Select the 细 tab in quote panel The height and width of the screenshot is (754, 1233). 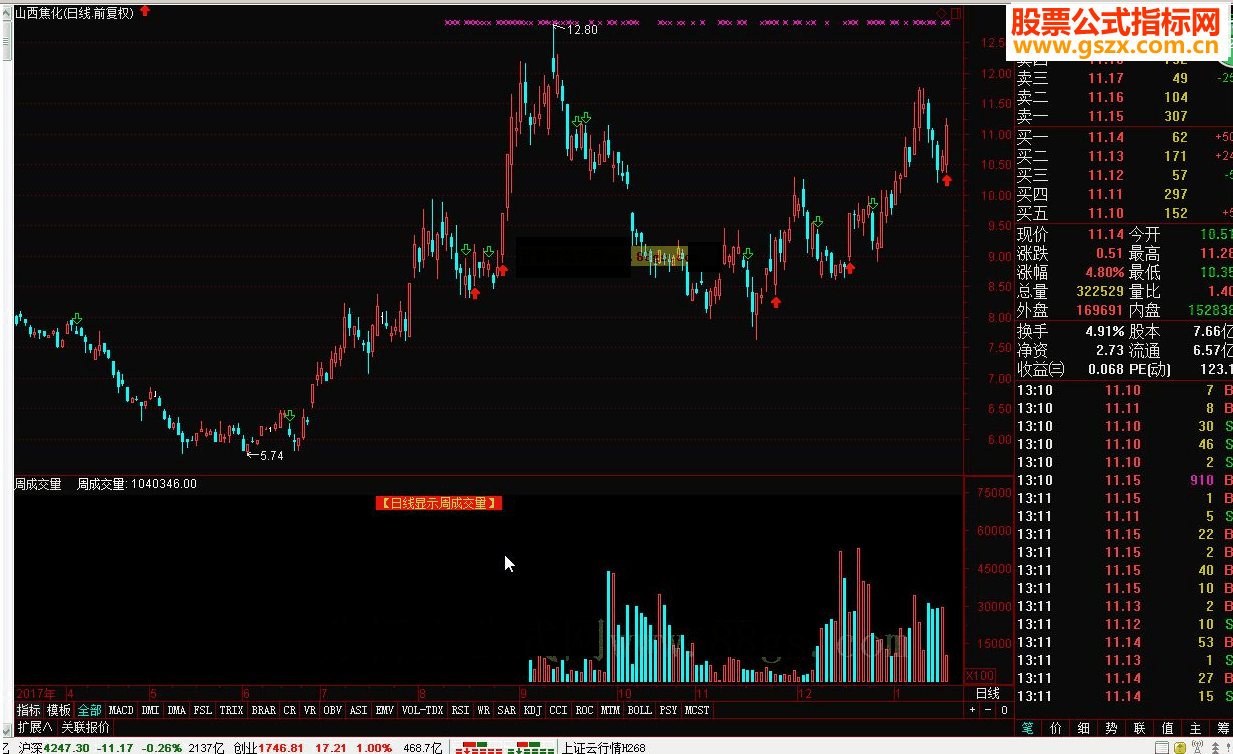(x=1084, y=728)
